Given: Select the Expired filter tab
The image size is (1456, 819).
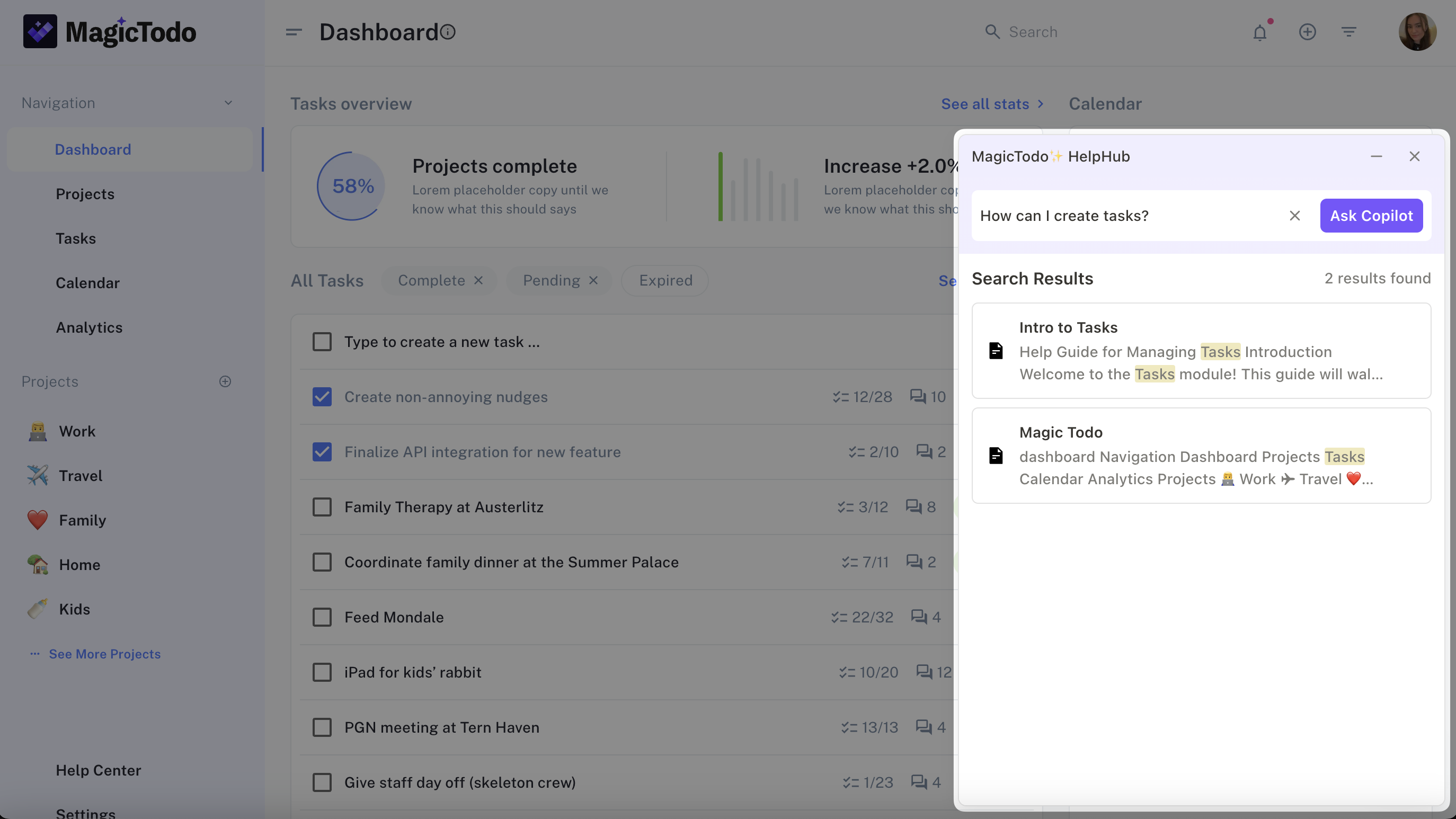Looking at the screenshot, I should coord(665,280).
